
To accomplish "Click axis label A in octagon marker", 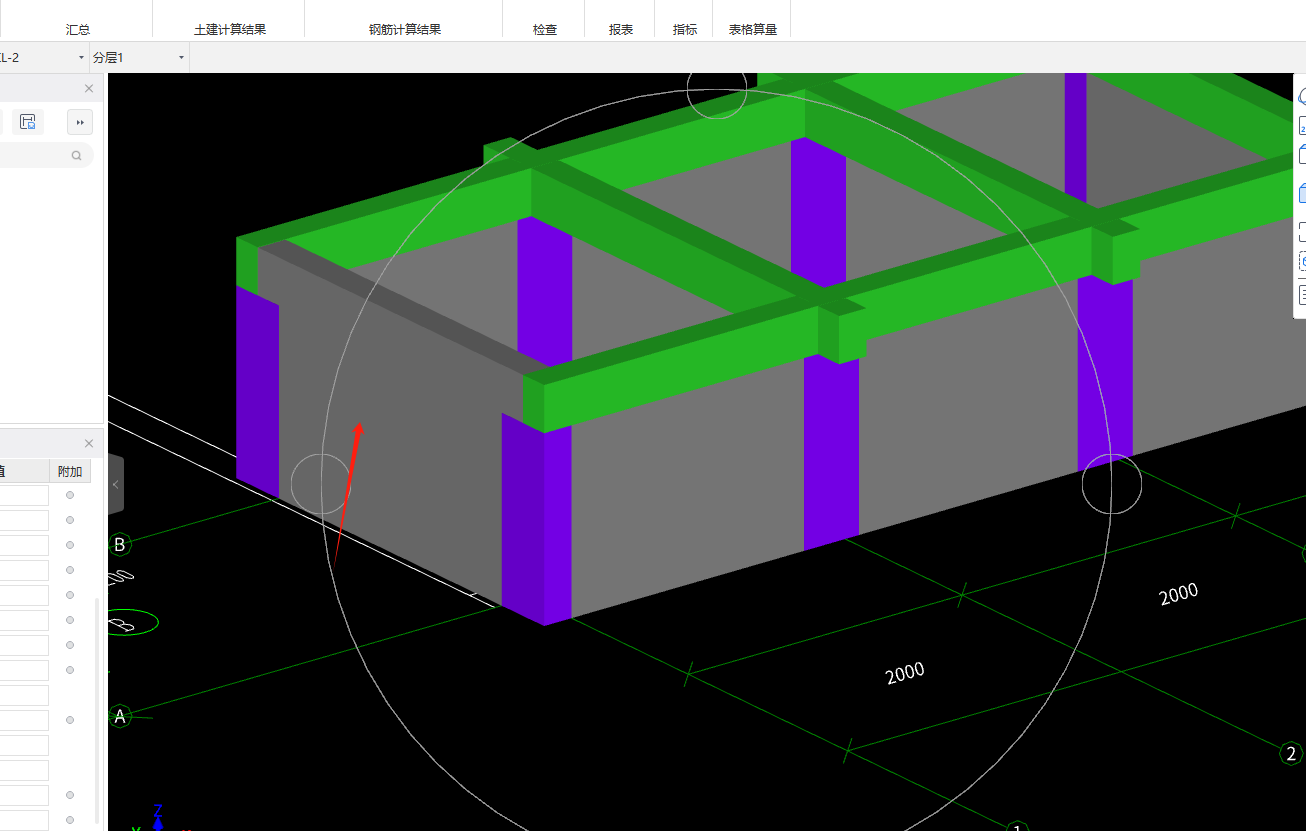I will (120, 716).
